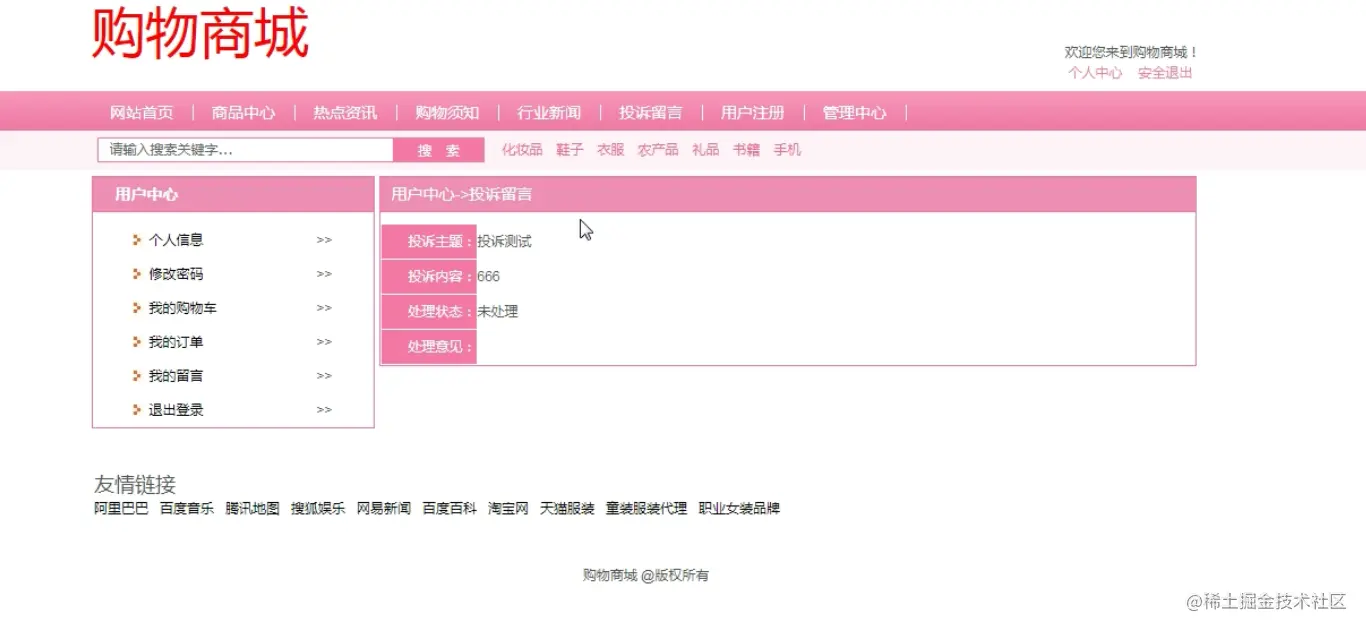Open the 衣服 category link
This screenshot has width=1366, height=631.
pyautogui.click(x=611, y=150)
